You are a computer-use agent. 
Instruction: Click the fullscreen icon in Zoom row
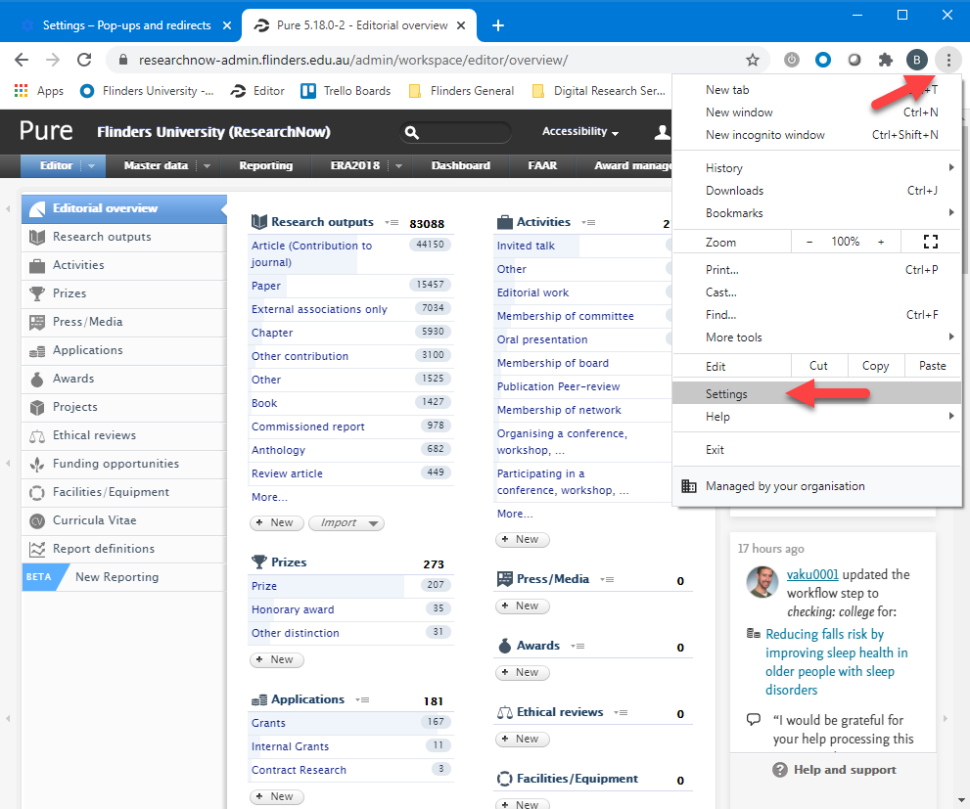[930, 242]
